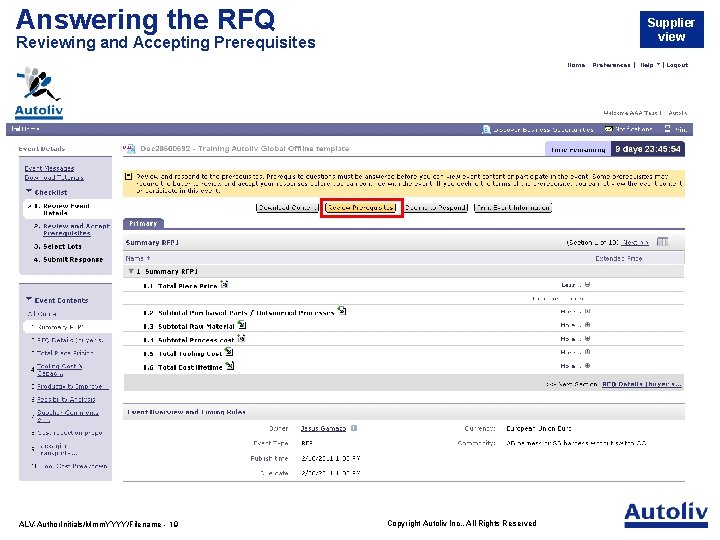Open Notifications envelope icon

tap(608, 129)
